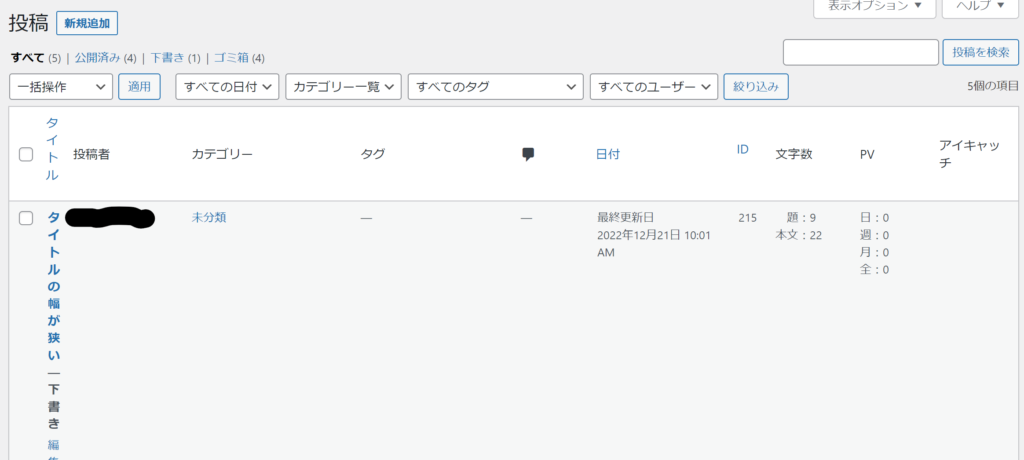Check the box for タイトルの幅が狭い post
This screenshot has width=1024, height=460.
[26, 218]
